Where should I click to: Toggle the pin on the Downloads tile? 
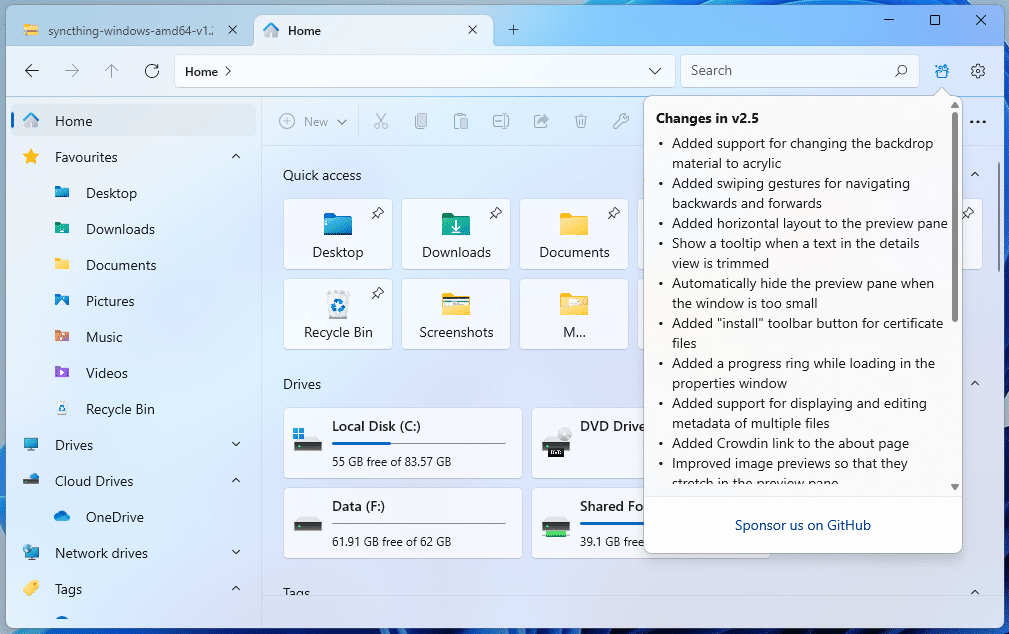[495, 213]
